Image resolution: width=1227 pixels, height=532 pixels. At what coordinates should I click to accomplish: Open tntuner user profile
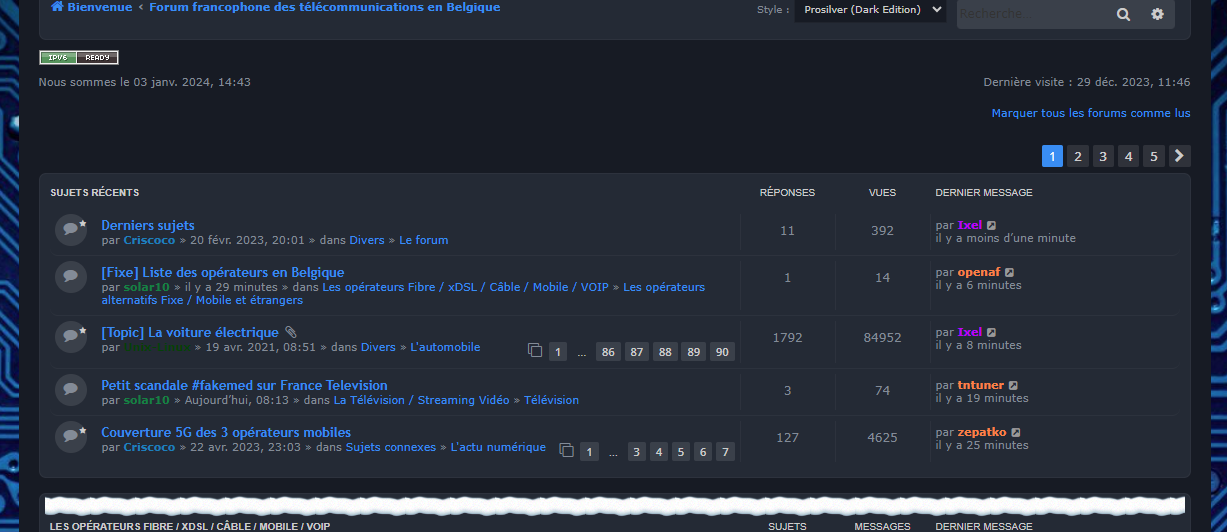point(981,385)
